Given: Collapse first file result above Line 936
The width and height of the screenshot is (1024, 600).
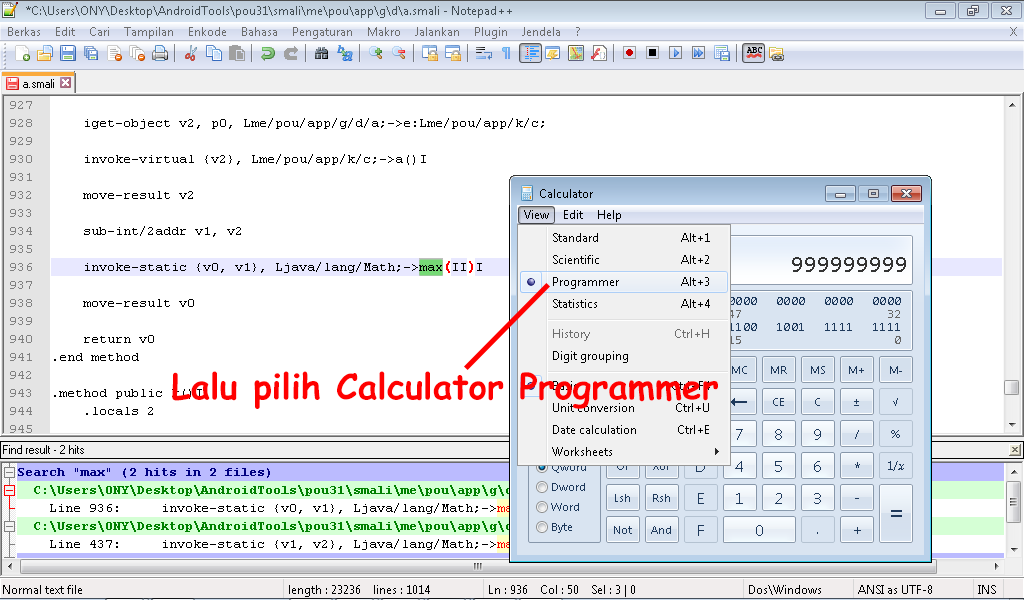Looking at the screenshot, I should pos(9,490).
